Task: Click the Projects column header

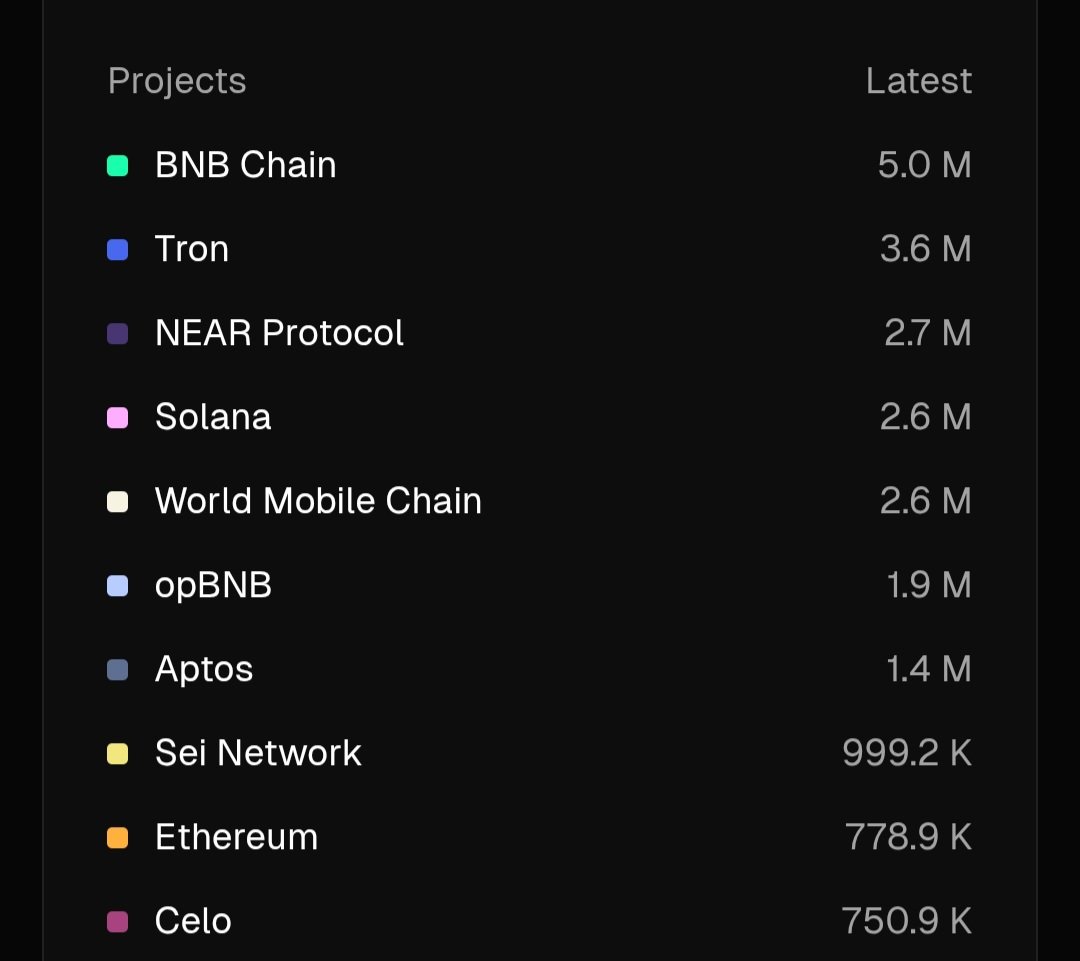Action: (177, 81)
